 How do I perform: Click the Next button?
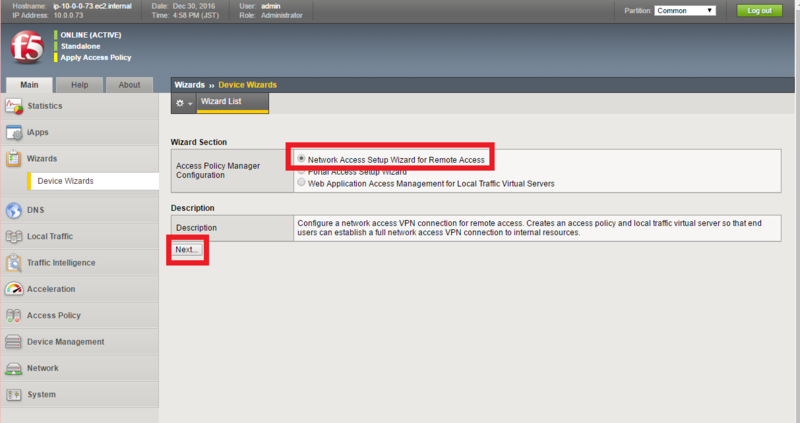(x=186, y=250)
